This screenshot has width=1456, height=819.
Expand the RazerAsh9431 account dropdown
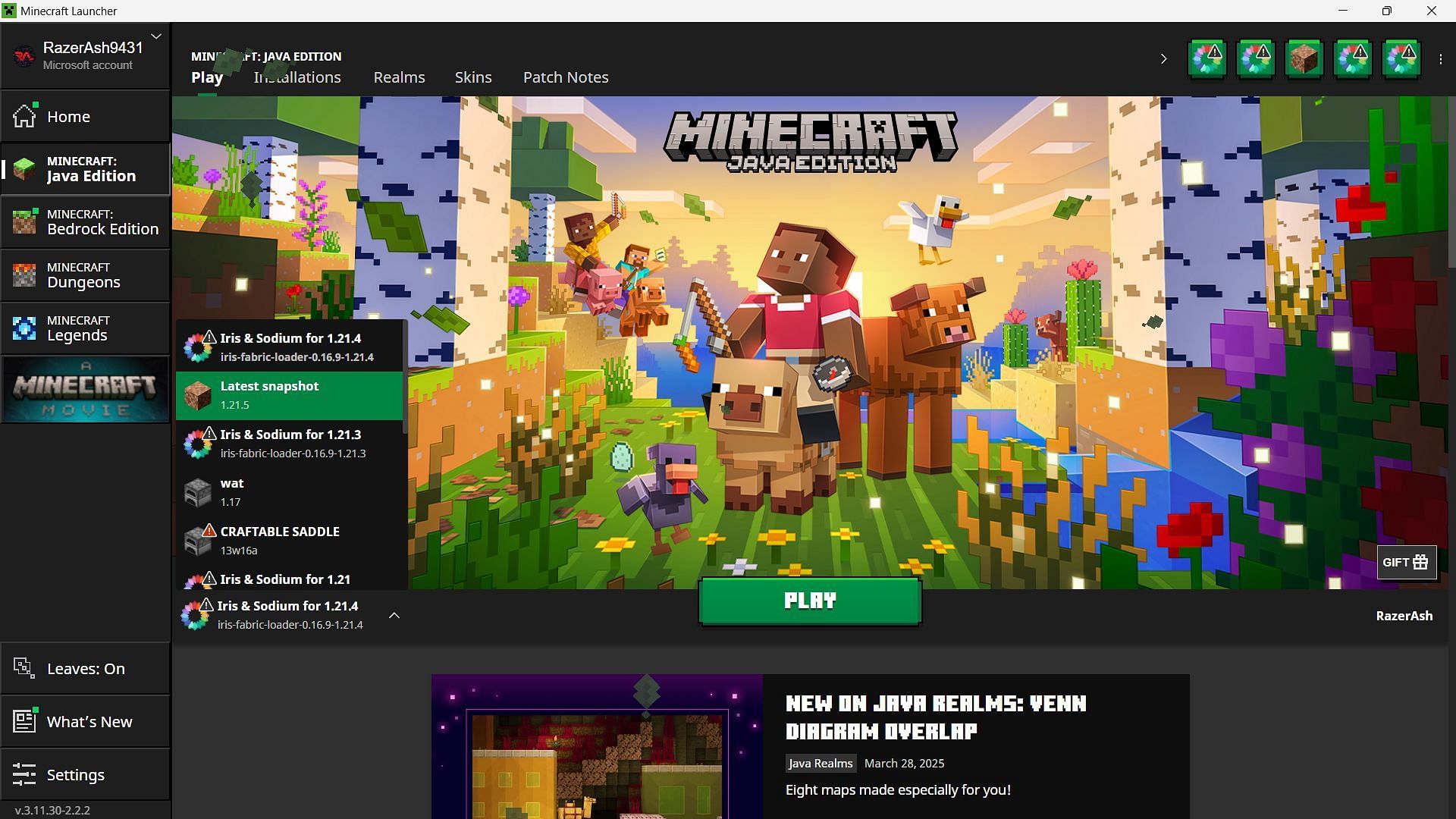[x=155, y=36]
